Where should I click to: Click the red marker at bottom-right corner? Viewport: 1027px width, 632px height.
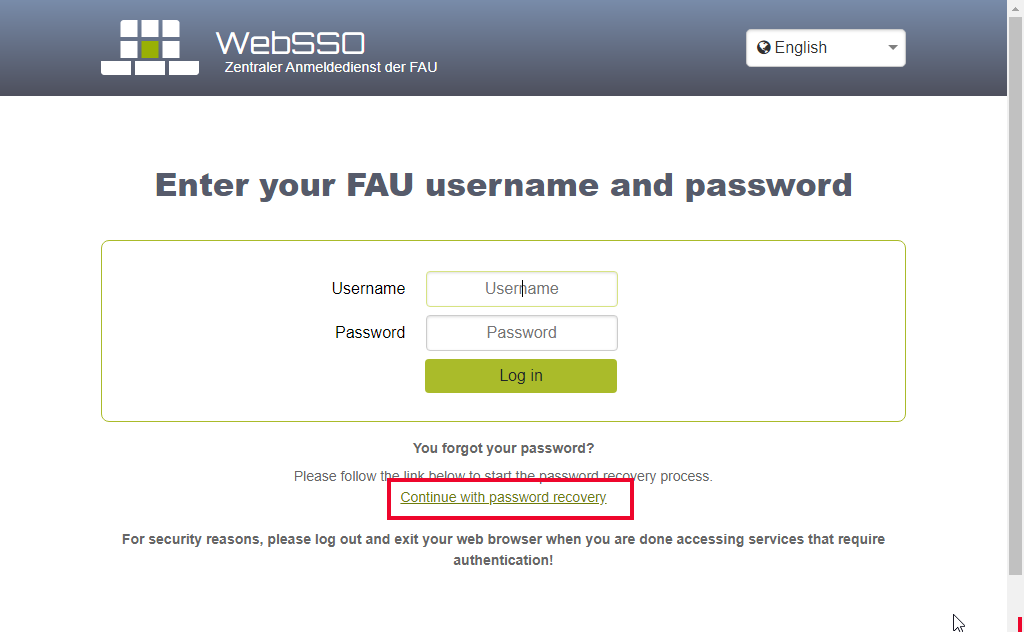click(1020, 624)
